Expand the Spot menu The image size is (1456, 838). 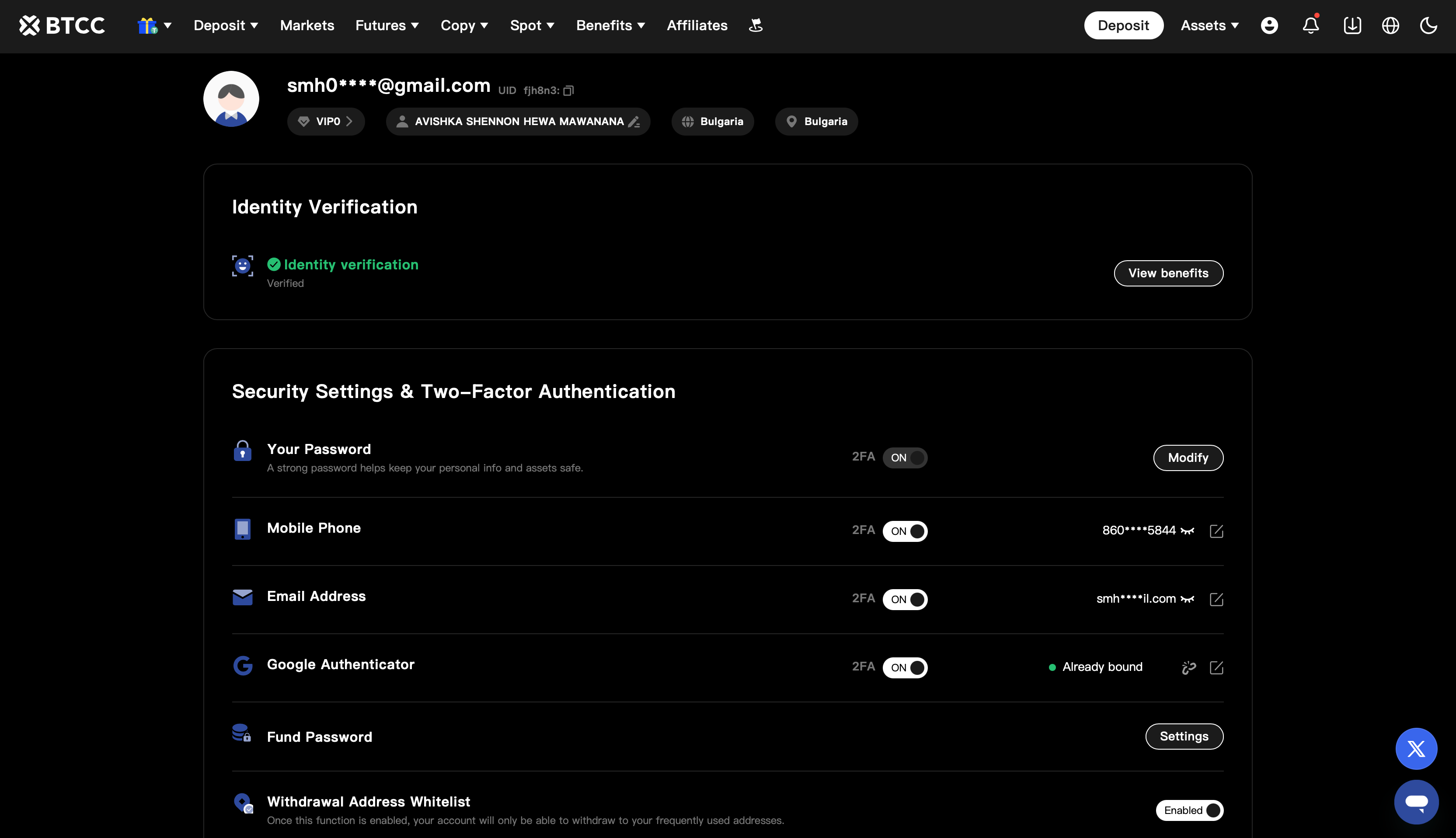coord(532,25)
